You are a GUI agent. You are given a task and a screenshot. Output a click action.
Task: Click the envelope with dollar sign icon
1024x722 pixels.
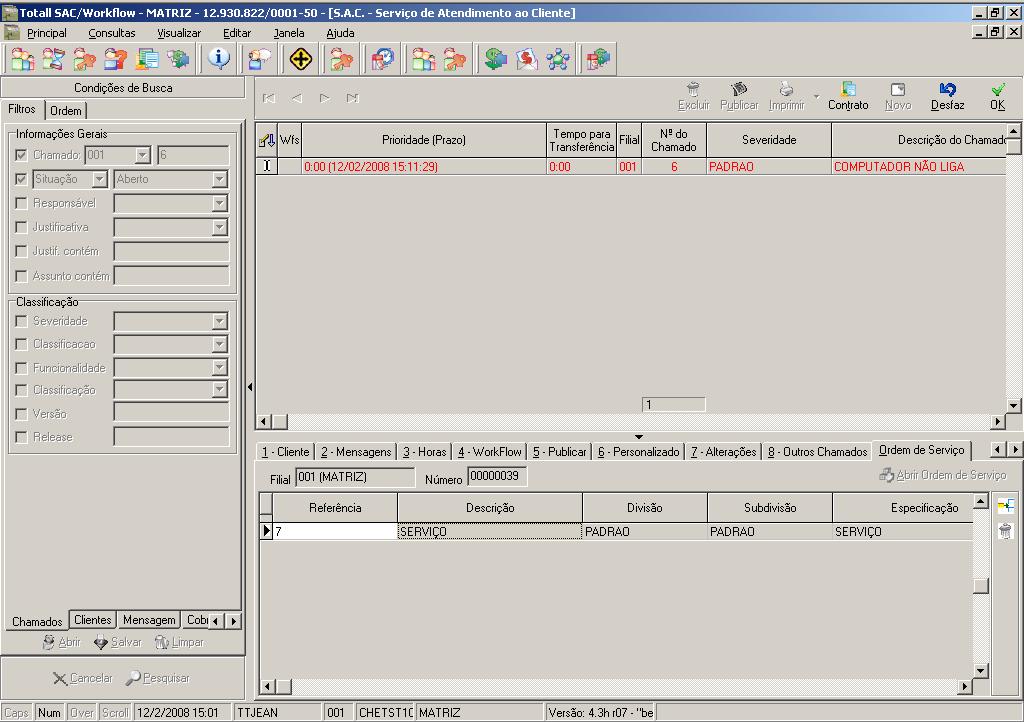click(526, 59)
